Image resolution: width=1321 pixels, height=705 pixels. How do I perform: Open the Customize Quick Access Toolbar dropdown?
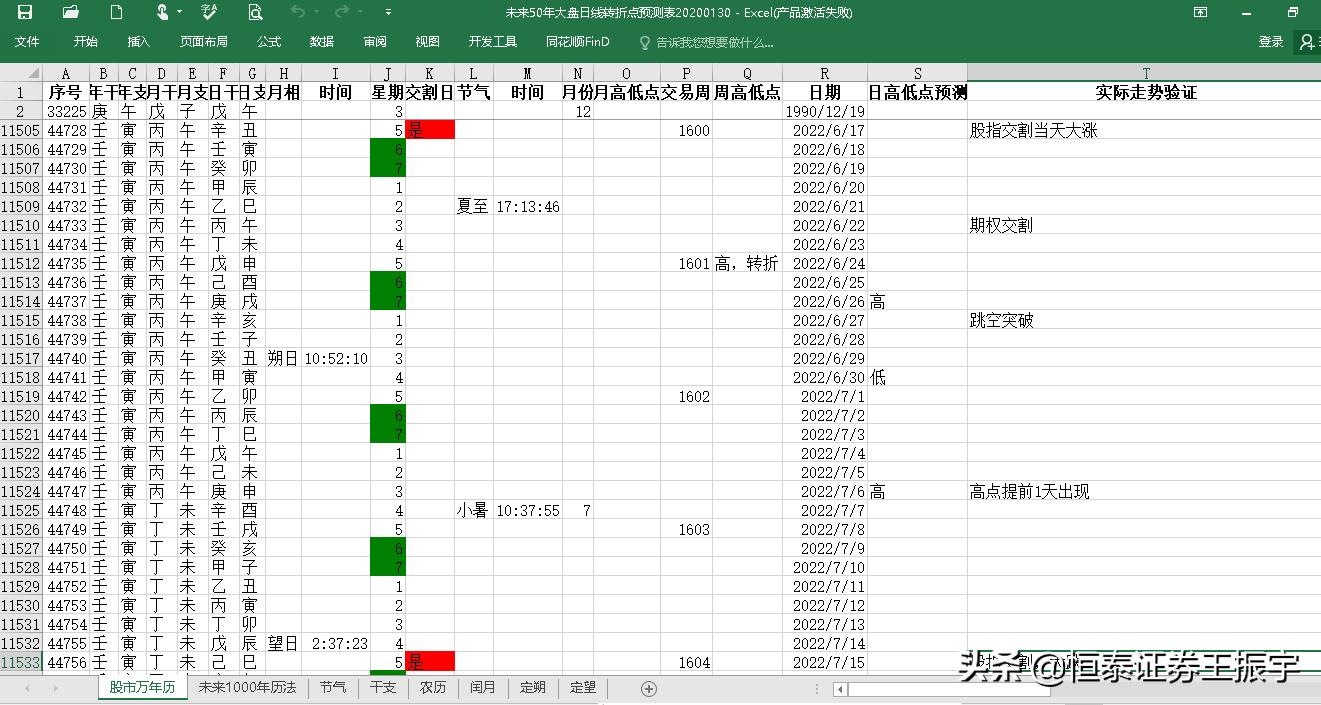(x=389, y=13)
